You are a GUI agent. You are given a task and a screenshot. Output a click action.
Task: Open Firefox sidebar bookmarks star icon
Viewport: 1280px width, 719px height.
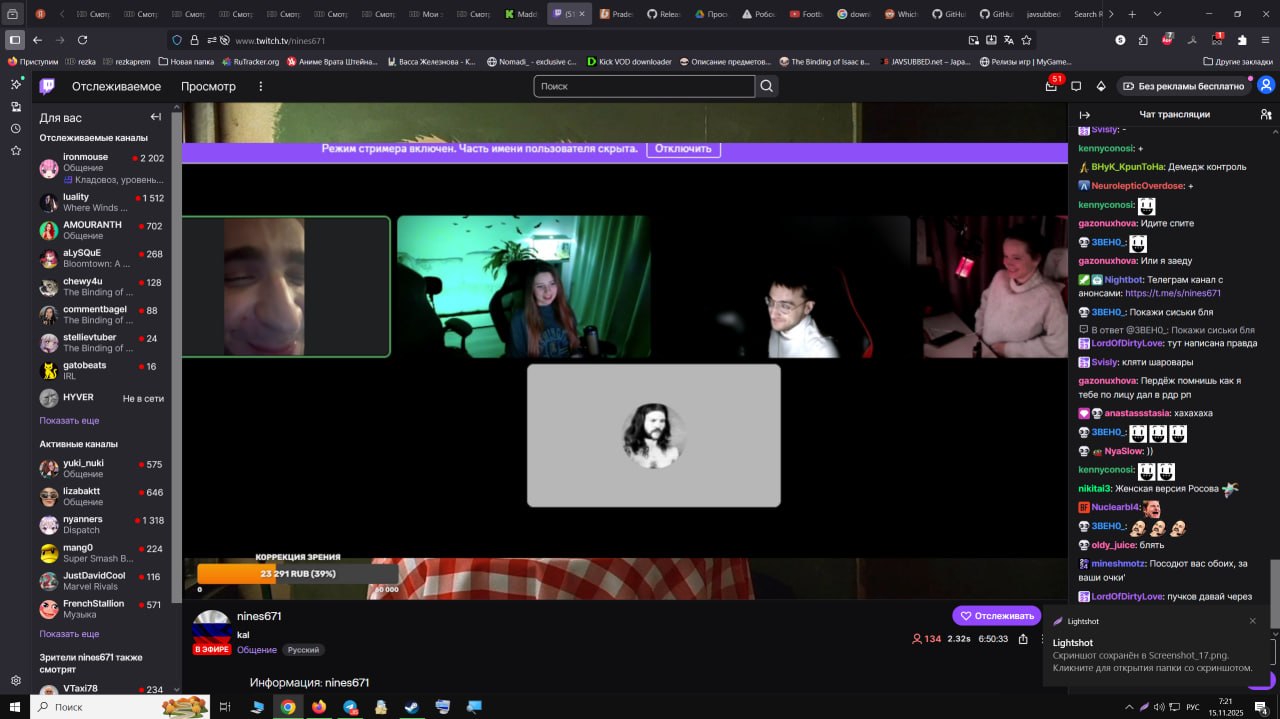click(15, 150)
